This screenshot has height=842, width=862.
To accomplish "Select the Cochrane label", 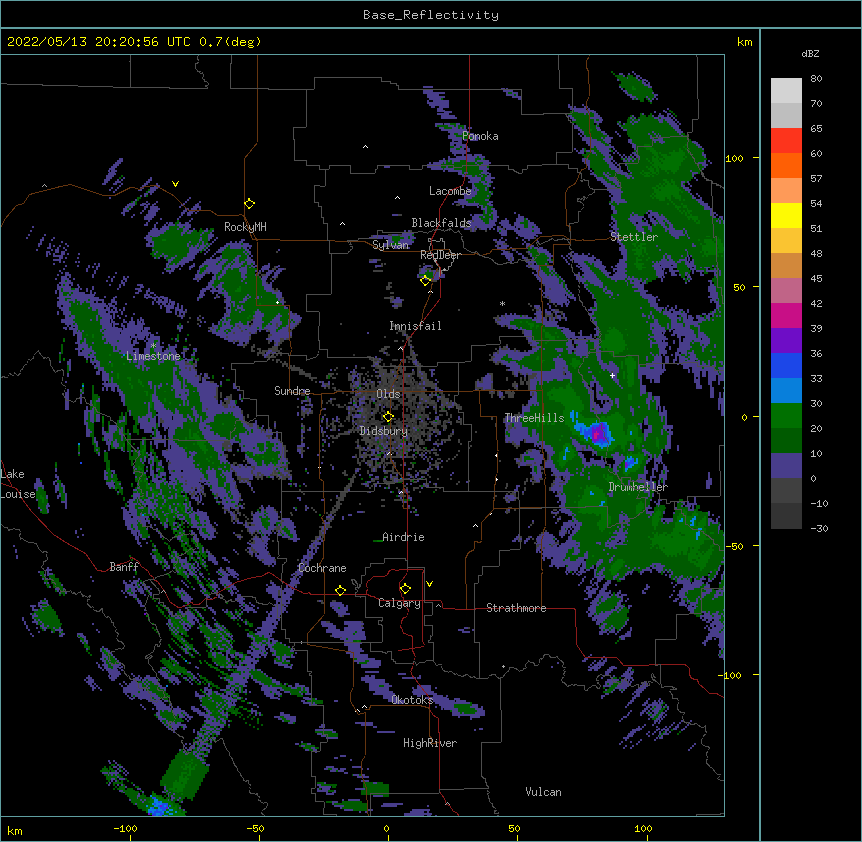I will (x=322, y=568).
